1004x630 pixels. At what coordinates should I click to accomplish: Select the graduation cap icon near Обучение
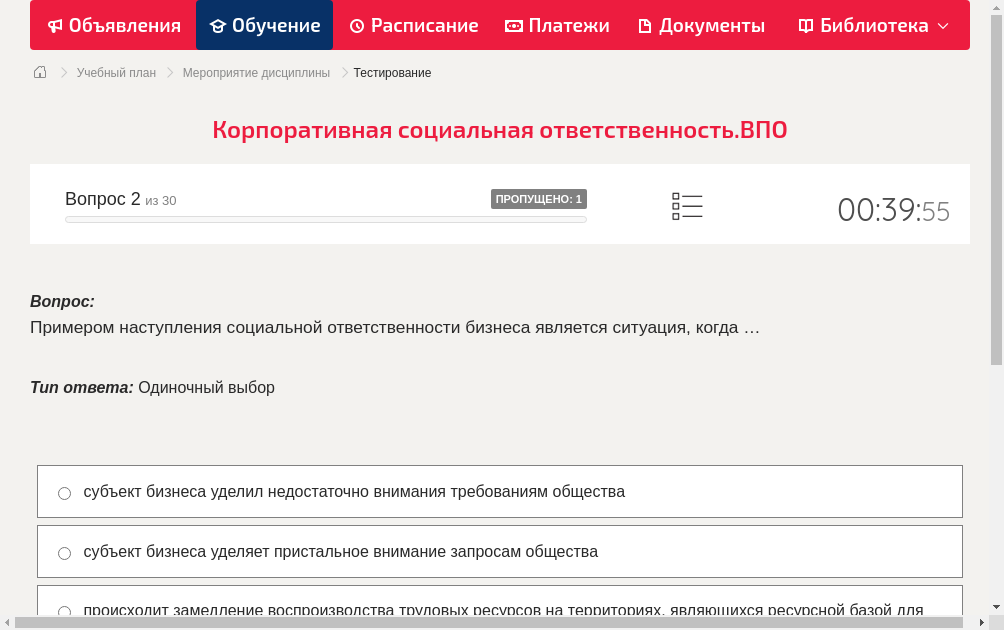[217, 25]
